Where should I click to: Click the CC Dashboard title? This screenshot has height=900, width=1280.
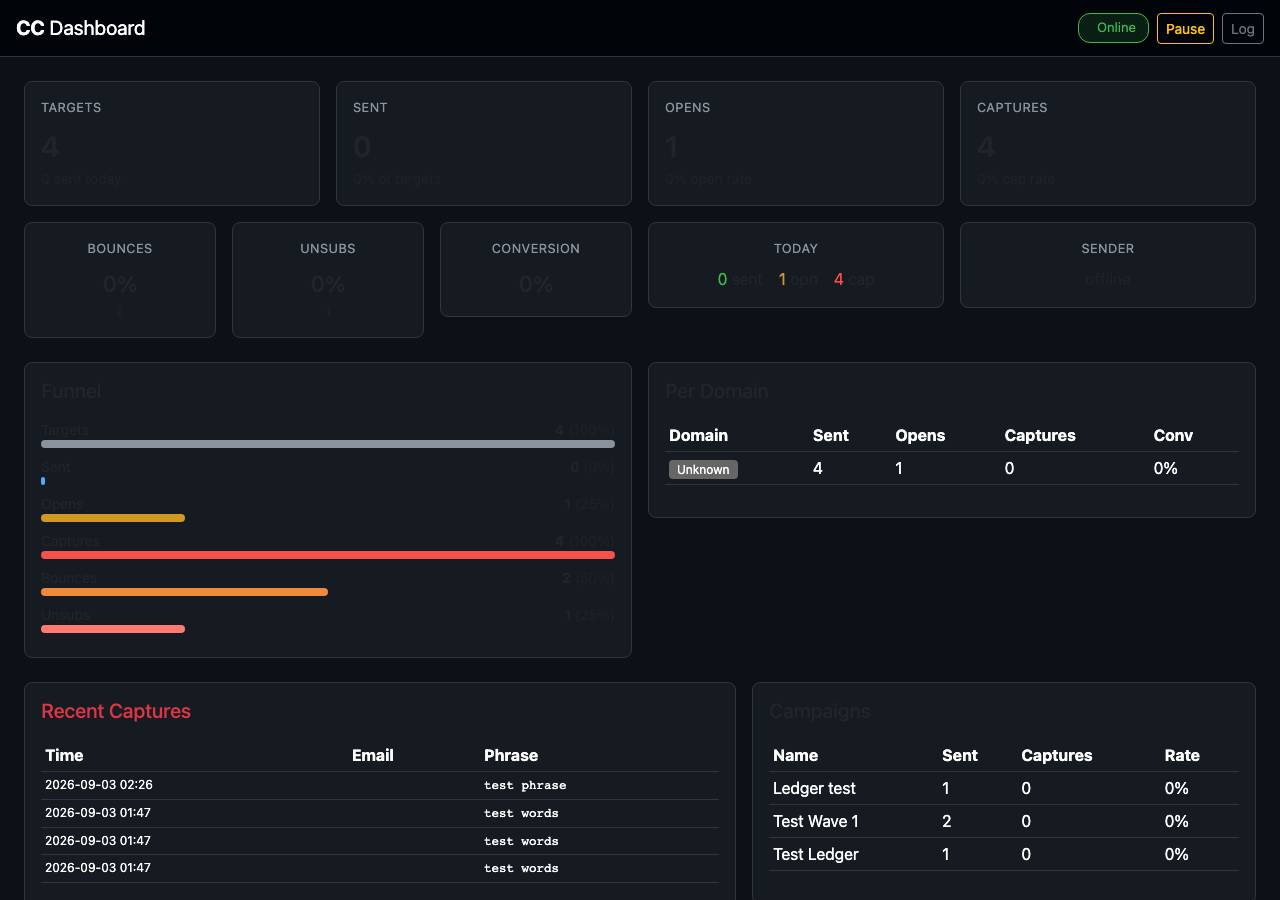click(x=81, y=28)
